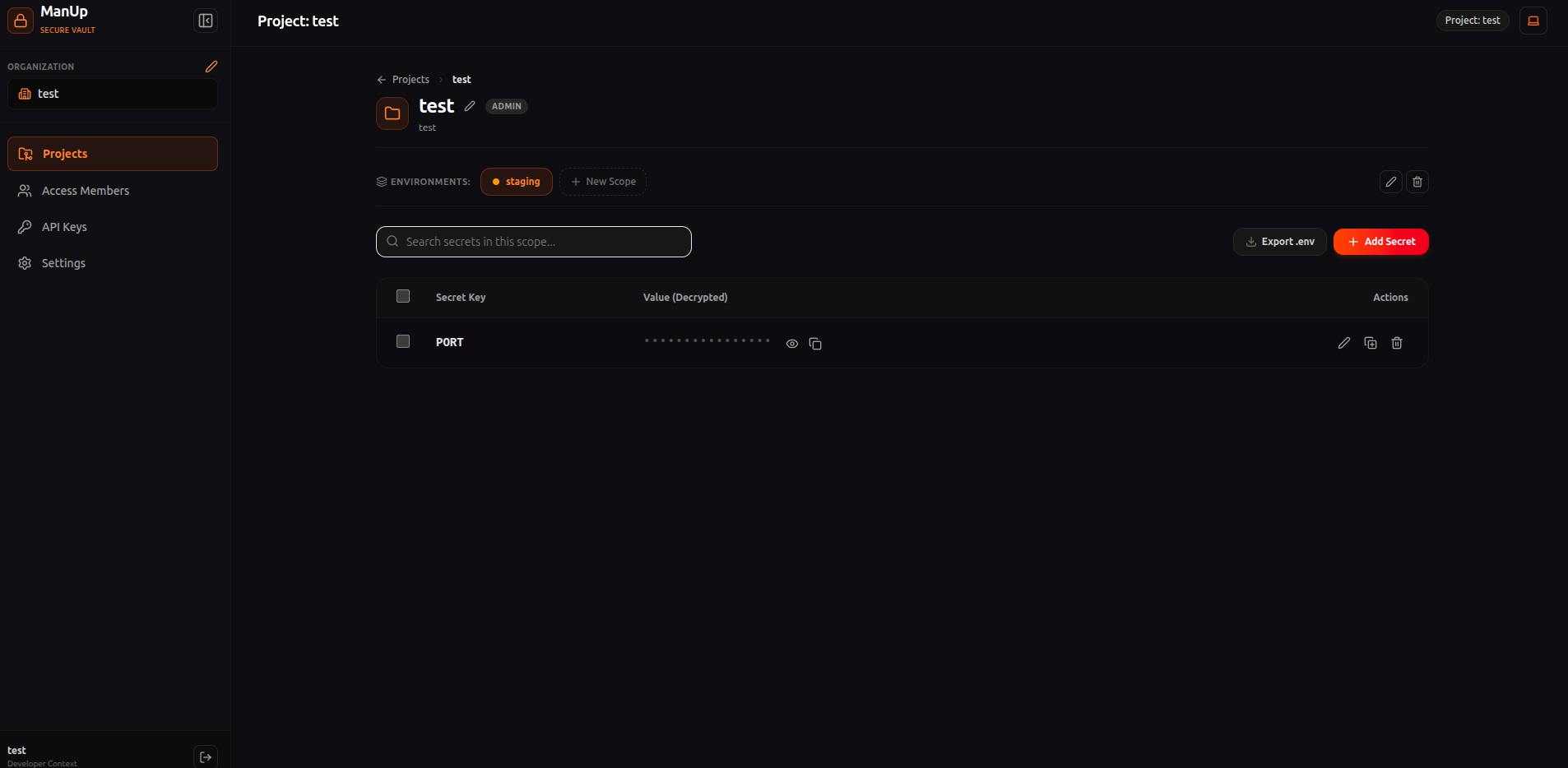Click the ADMIN role badge
This screenshot has height=768, width=1568.
click(x=507, y=106)
